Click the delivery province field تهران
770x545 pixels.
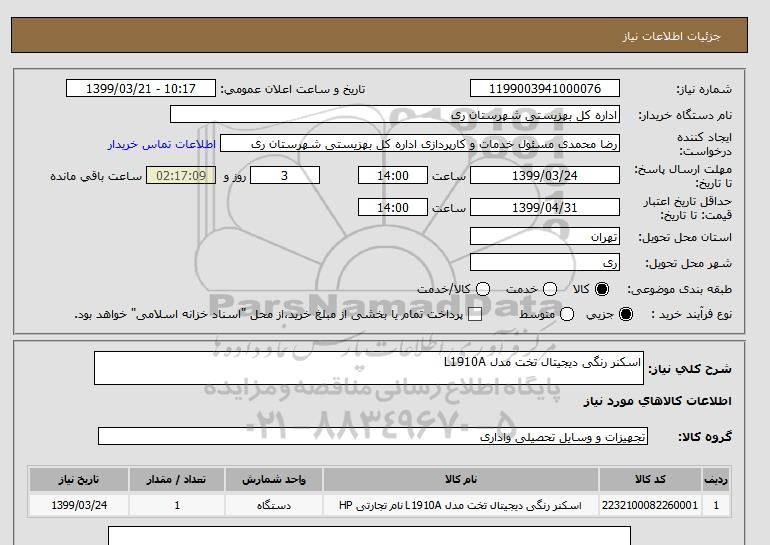545,236
